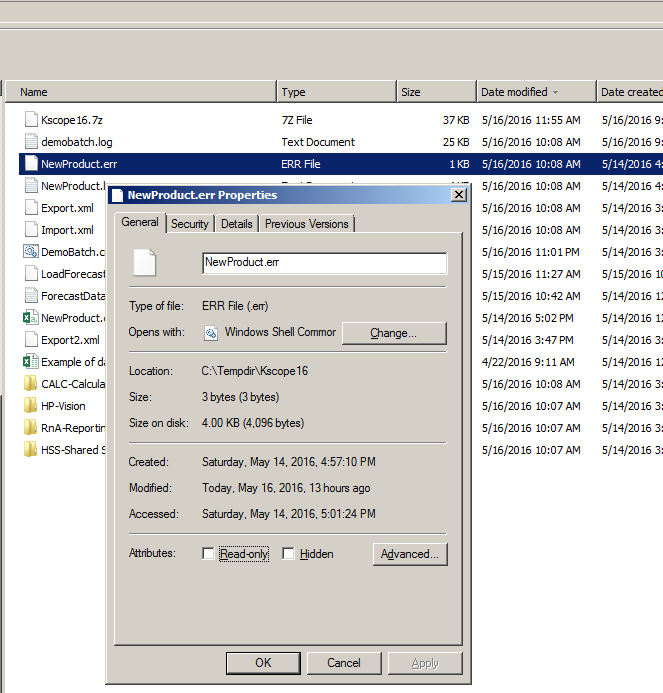Click the Windows Shell Common icon
This screenshot has width=663, height=693.
(x=211, y=333)
